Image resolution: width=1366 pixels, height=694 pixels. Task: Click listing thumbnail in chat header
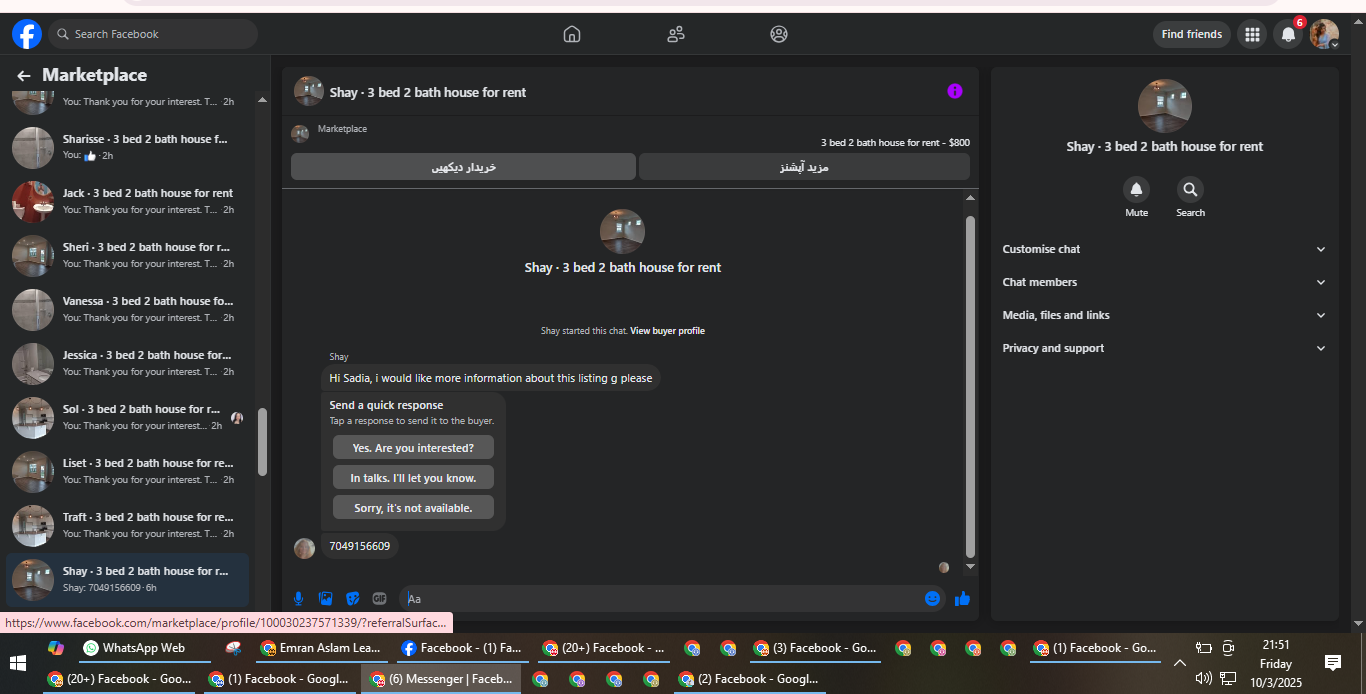(x=308, y=91)
